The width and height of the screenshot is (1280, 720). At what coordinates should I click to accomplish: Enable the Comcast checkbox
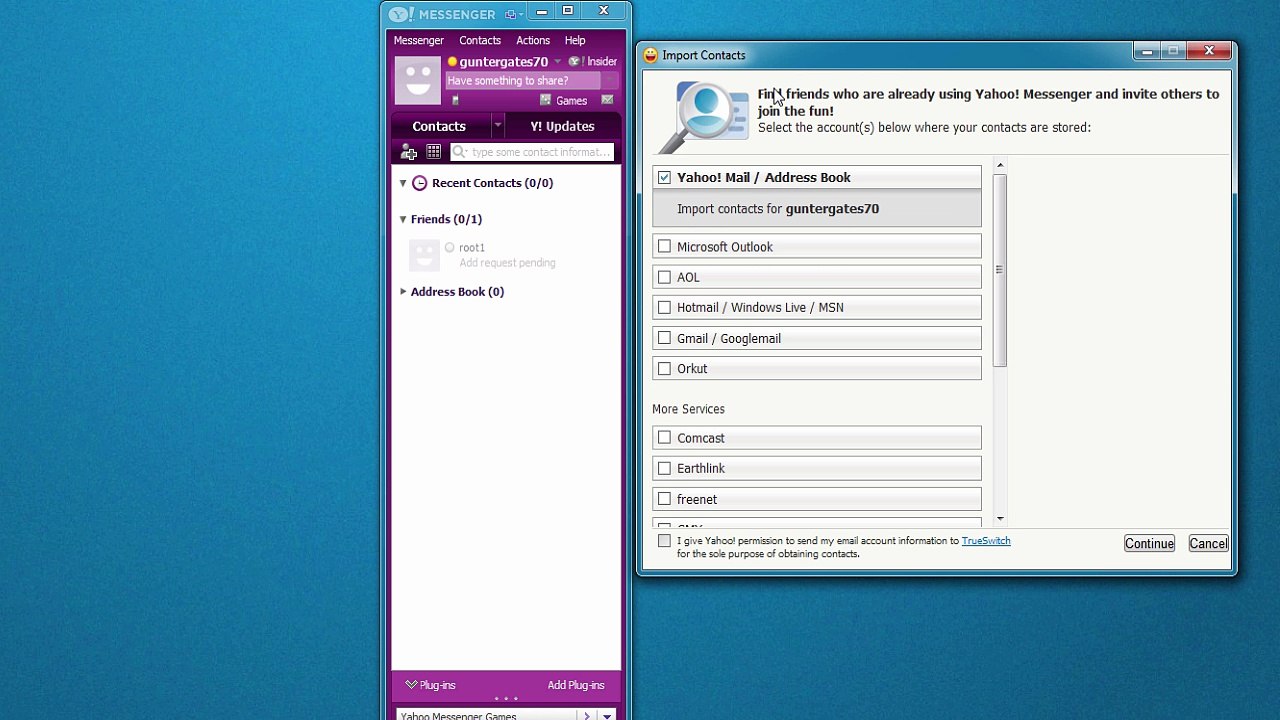point(664,437)
